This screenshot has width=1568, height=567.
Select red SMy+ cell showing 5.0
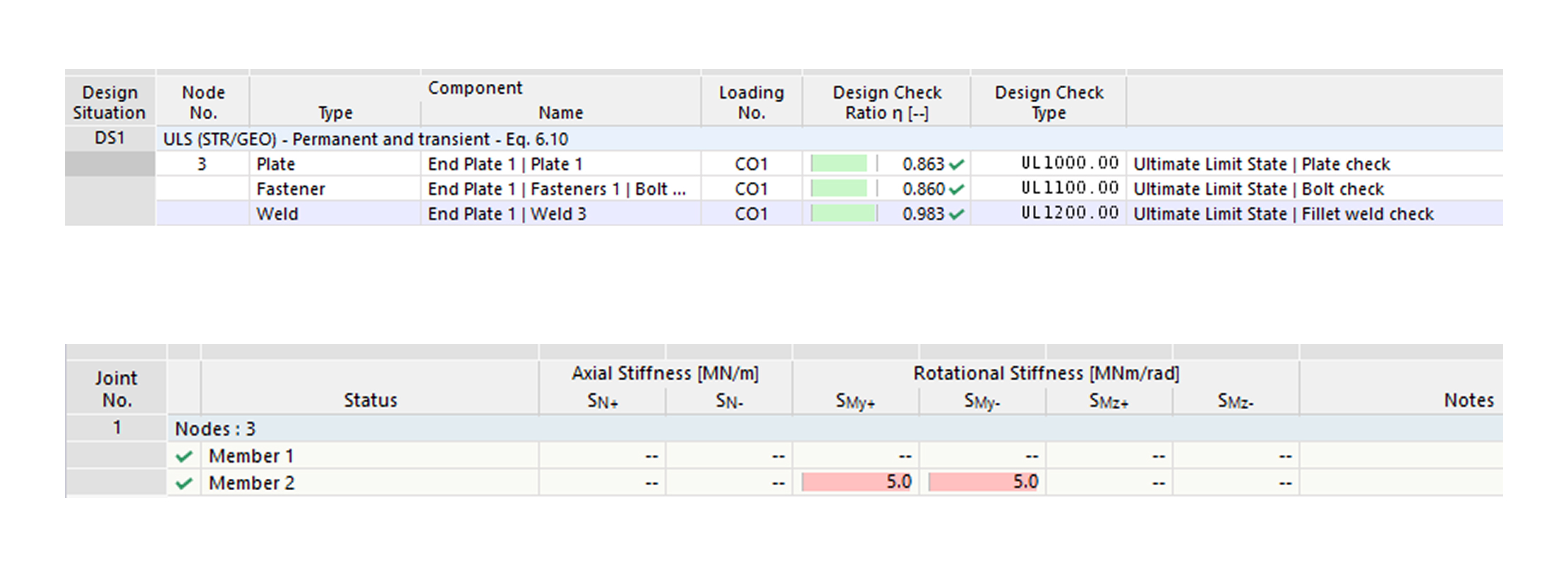857,482
